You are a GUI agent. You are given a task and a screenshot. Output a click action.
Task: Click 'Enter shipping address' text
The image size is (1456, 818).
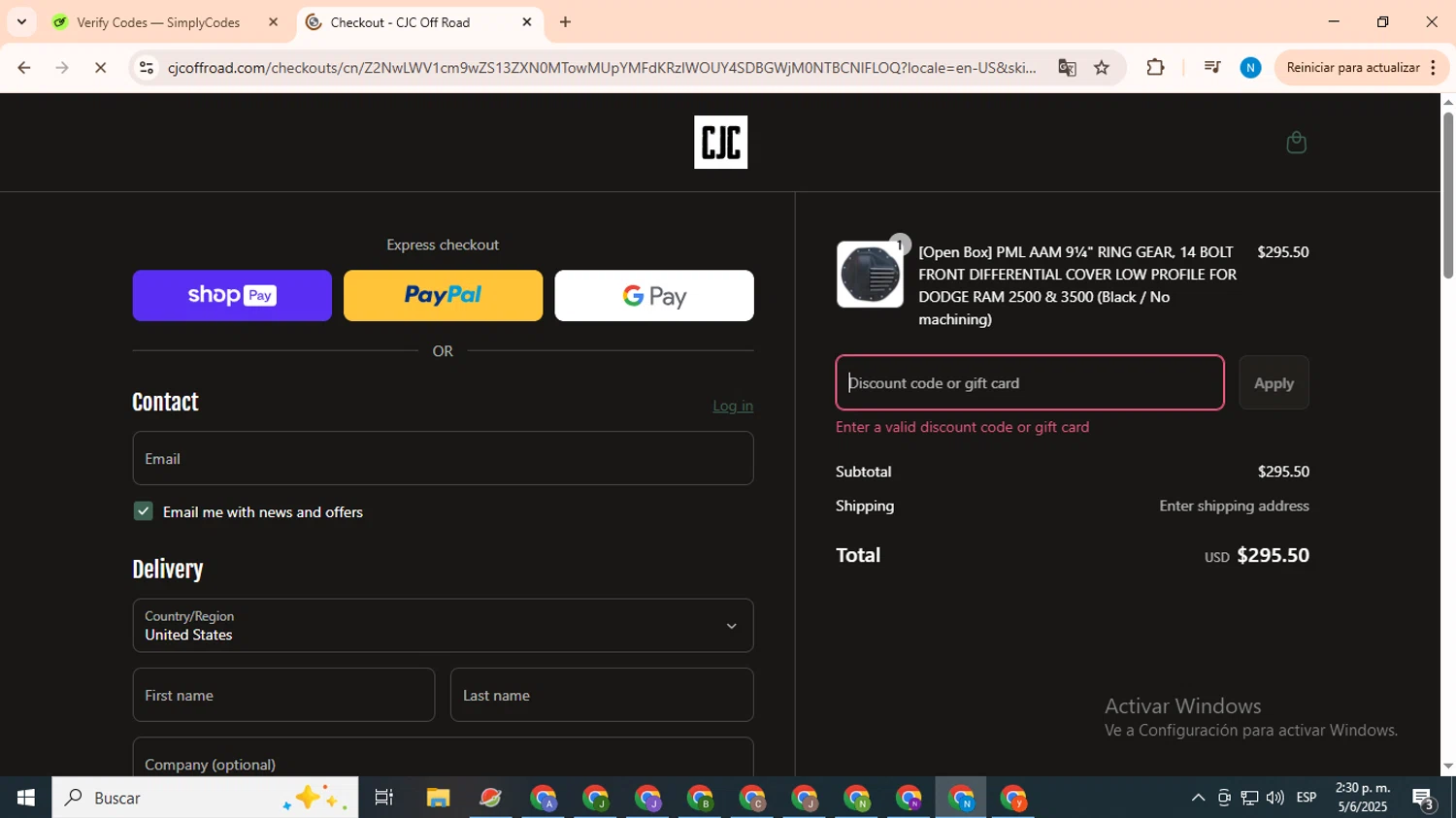(x=1234, y=506)
